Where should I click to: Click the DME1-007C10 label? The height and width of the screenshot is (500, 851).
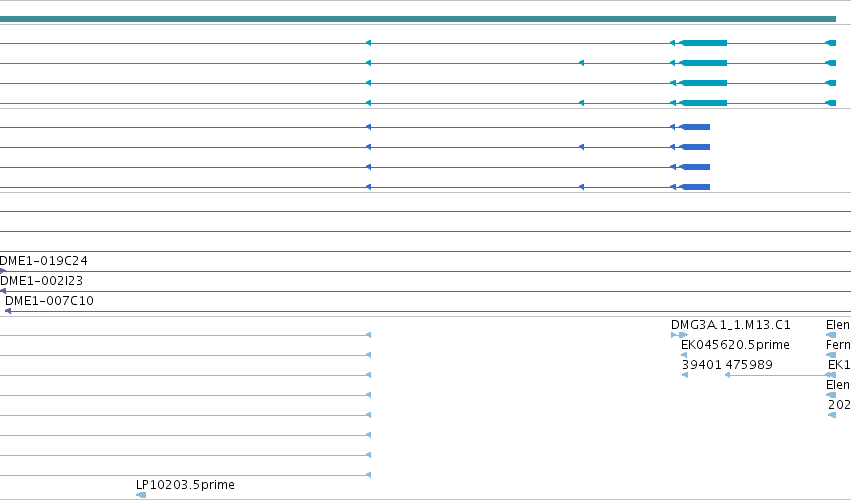(49, 301)
